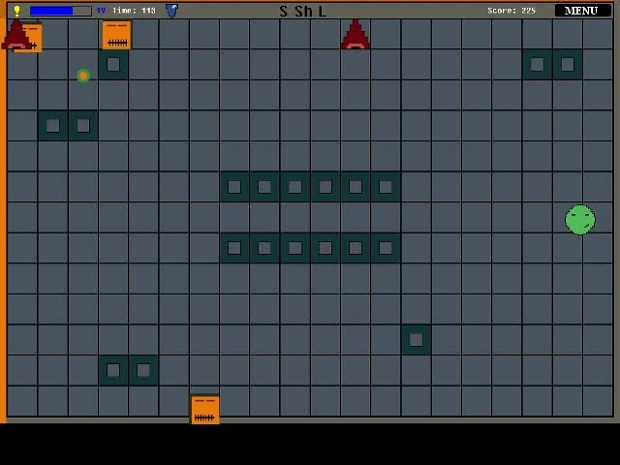Click the blue shield icon near the timer
Viewport: 620px width, 465px height.
click(x=172, y=11)
